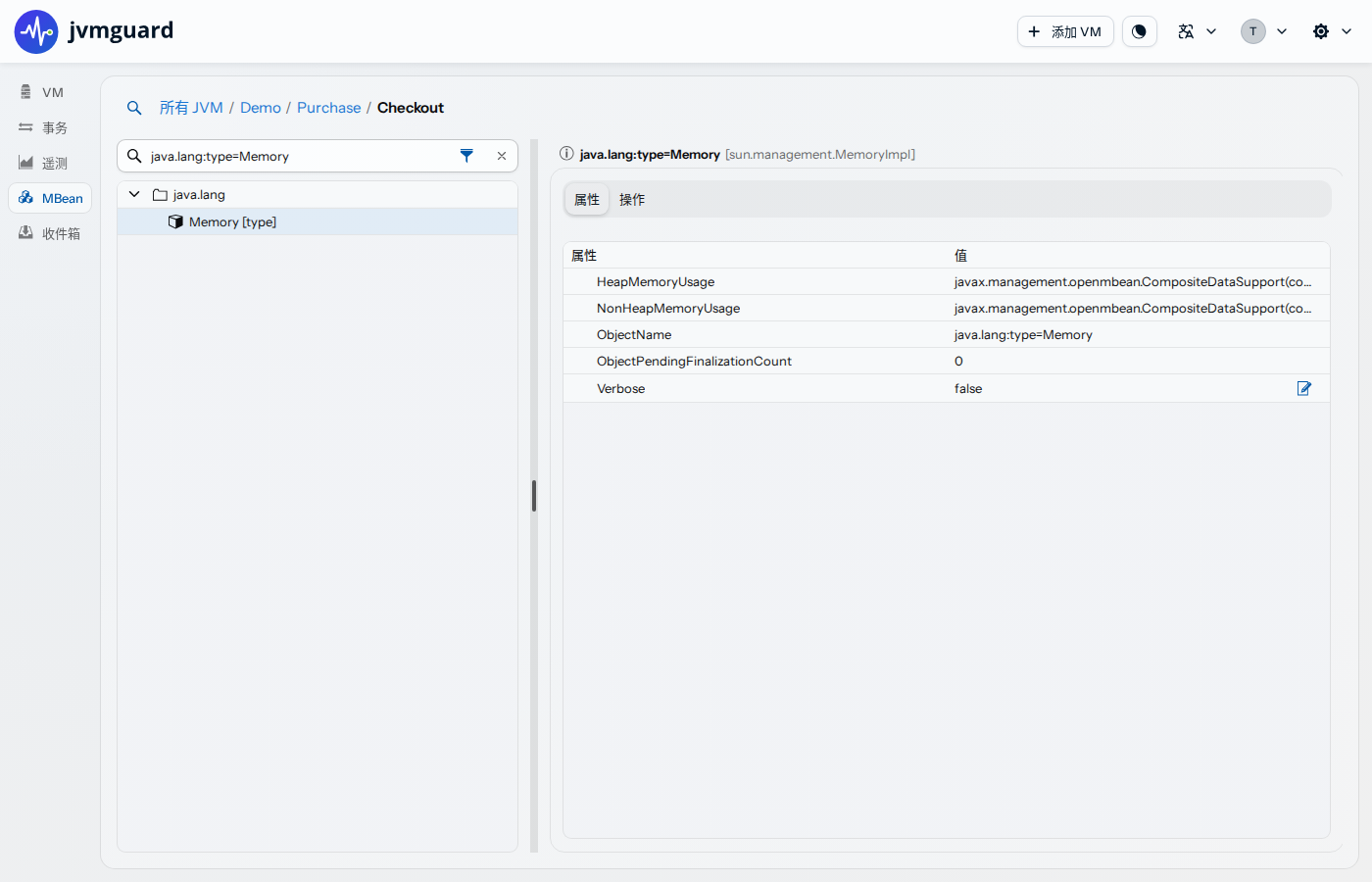1372x882 pixels.
Task: Toggle the filter icon in MBean search
Action: pyautogui.click(x=466, y=156)
